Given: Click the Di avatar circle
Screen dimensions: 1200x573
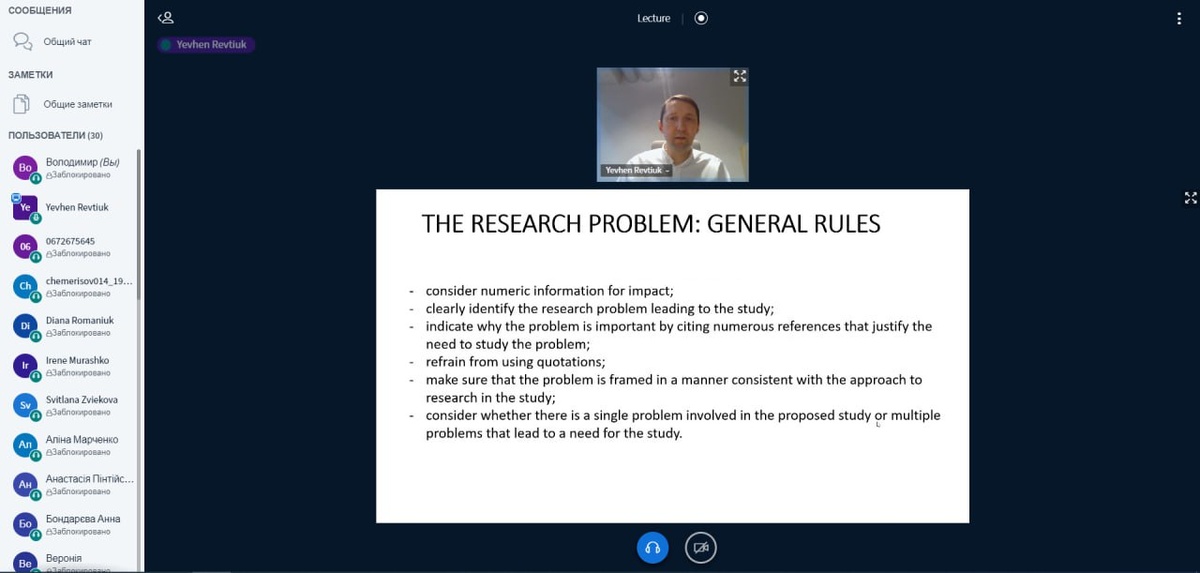Looking at the screenshot, I should click(25, 326).
